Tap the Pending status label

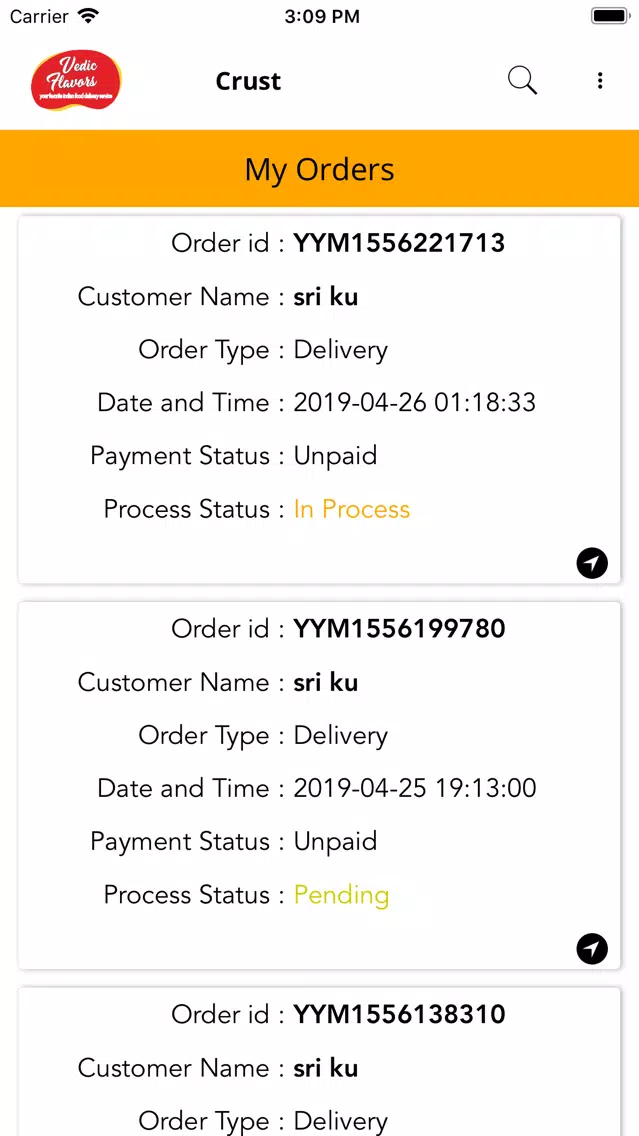[x=341, y=895]
